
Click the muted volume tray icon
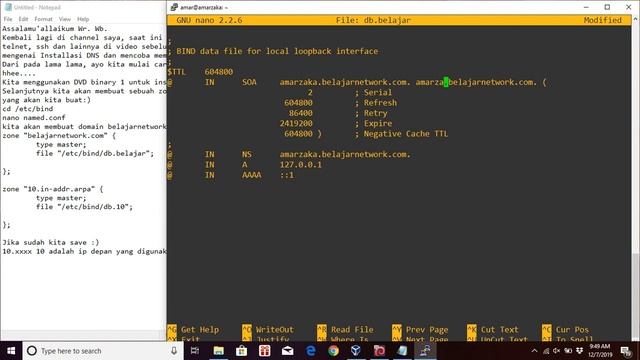(557, 351)
